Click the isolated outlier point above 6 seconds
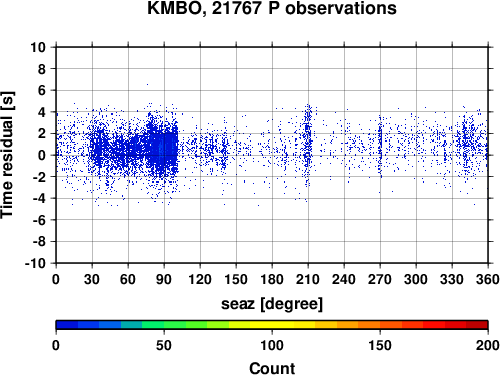The image size is (500, 375). [147, 85]
